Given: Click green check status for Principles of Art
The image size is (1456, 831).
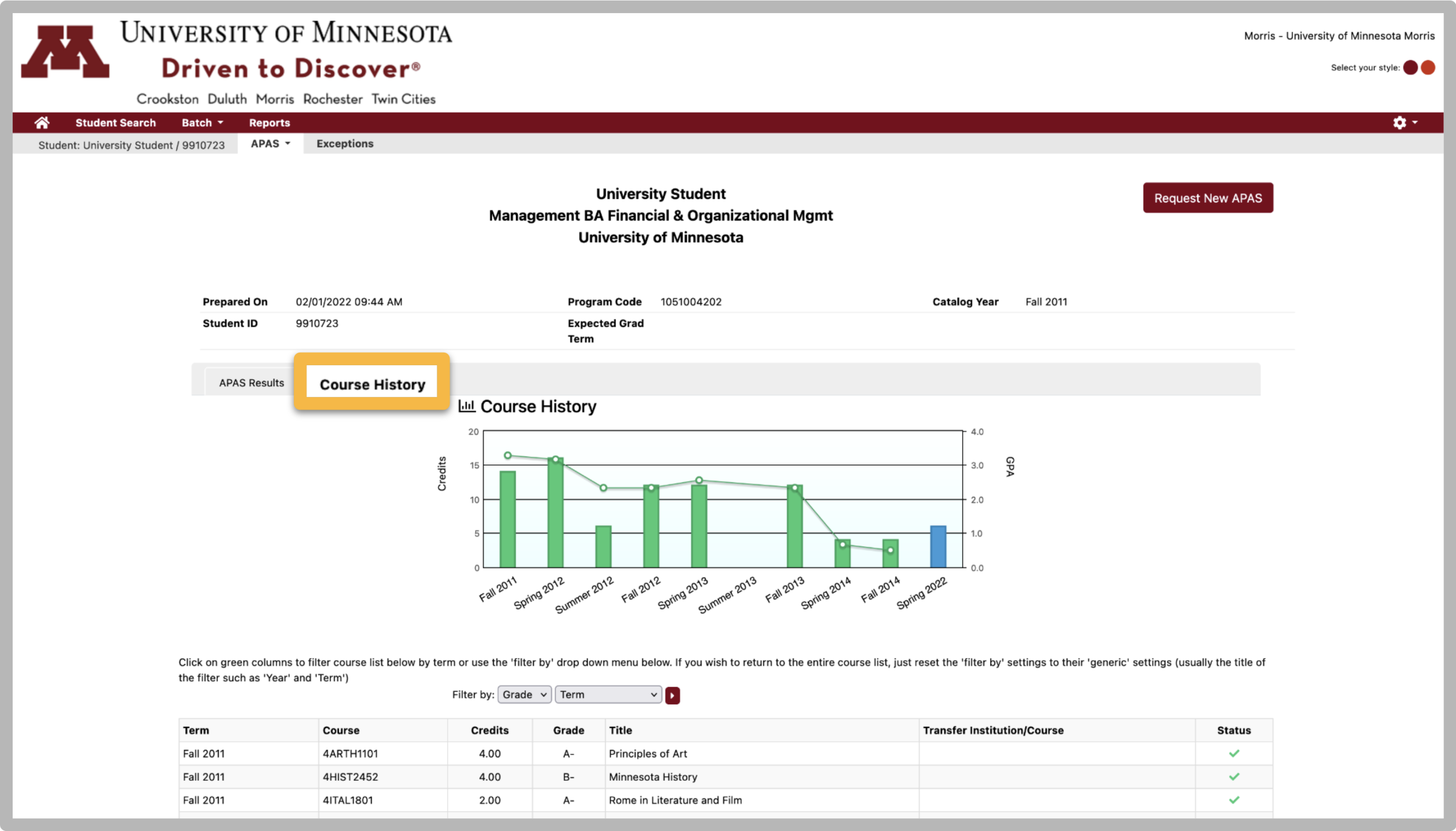Looking at the screenshot, I should click(x=1234, y=754).
